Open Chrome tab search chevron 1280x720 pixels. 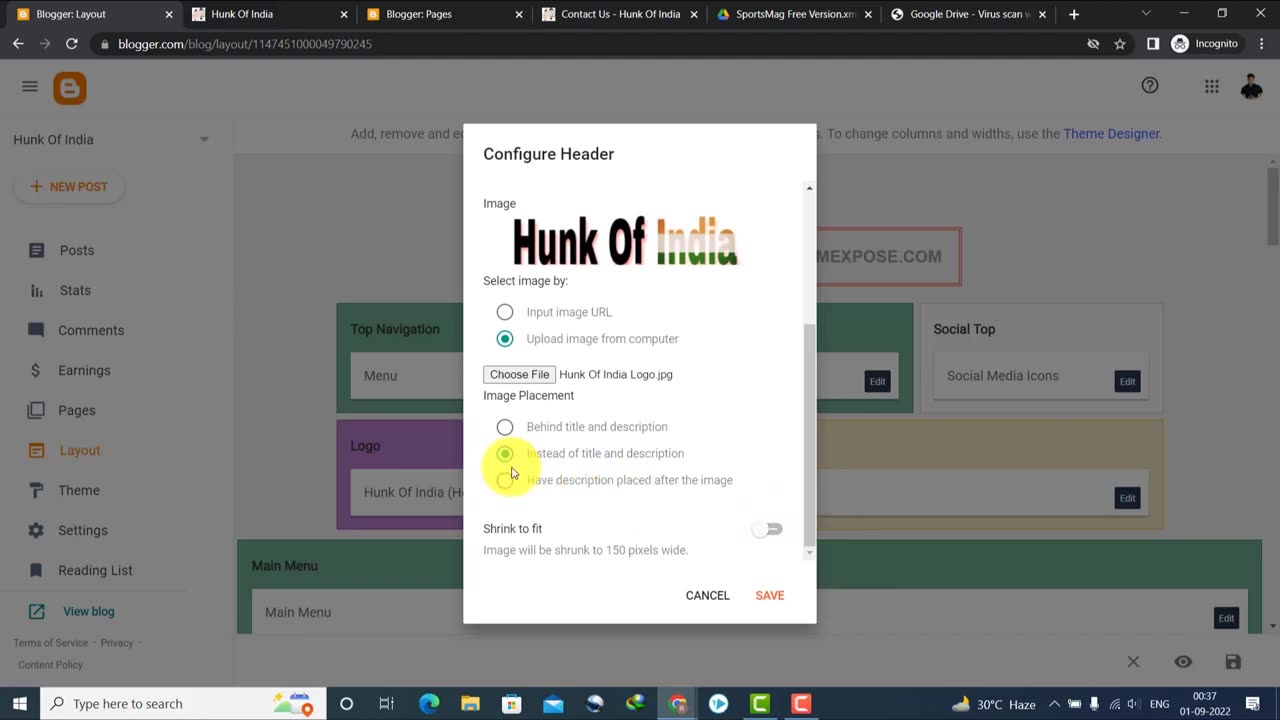point(1146,14)
